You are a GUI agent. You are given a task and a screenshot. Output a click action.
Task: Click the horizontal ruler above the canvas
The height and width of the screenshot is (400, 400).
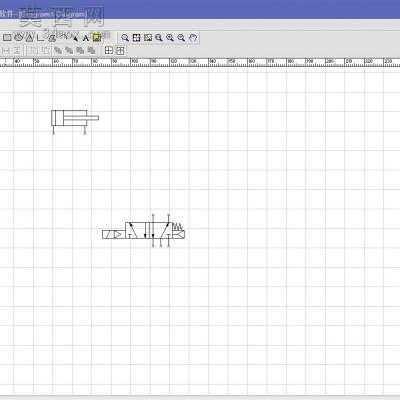pos(200,62)
